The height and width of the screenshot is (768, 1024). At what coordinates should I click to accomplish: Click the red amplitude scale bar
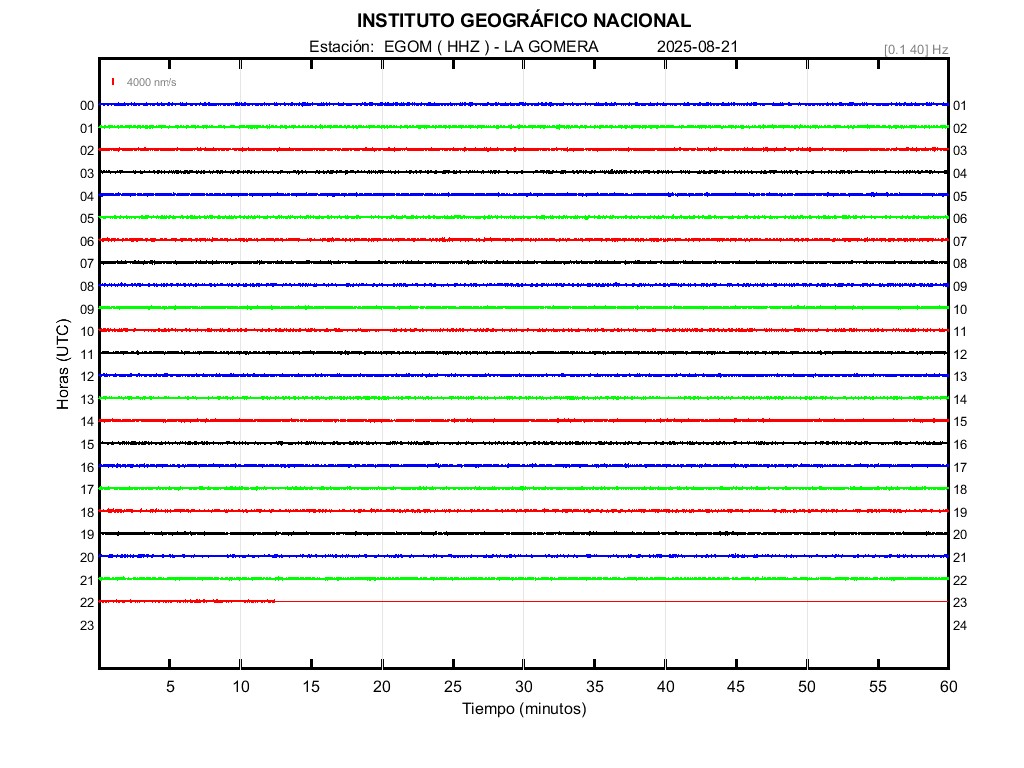click(x=113, y=82)
